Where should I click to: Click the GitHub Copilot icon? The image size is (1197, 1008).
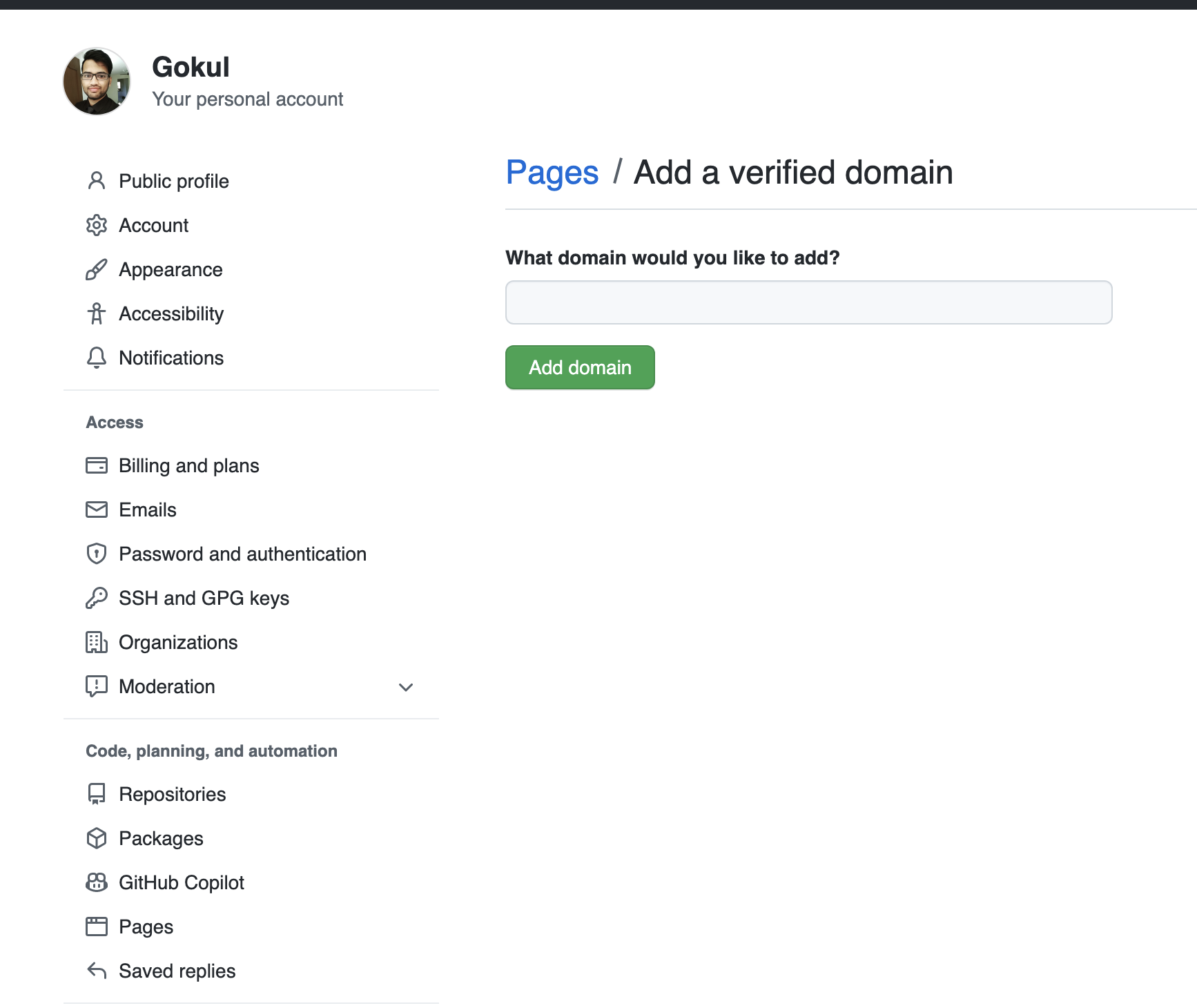pyautogui.click(x=97, y=882)
